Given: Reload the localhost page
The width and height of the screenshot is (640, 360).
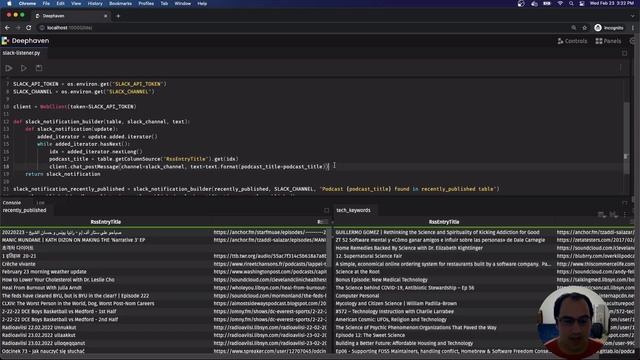Looking at the screenshot, I should pyautogui.click(x=29, y=28).
